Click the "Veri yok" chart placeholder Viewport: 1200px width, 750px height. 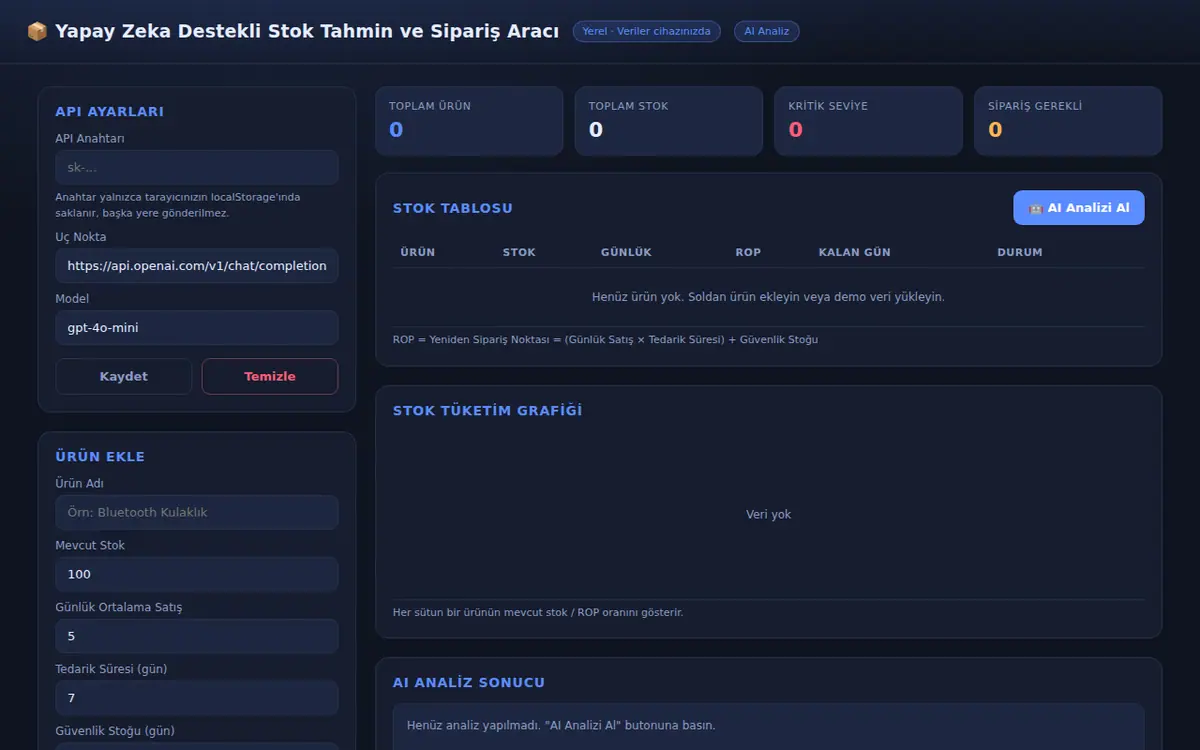click(x=768, y=515)
